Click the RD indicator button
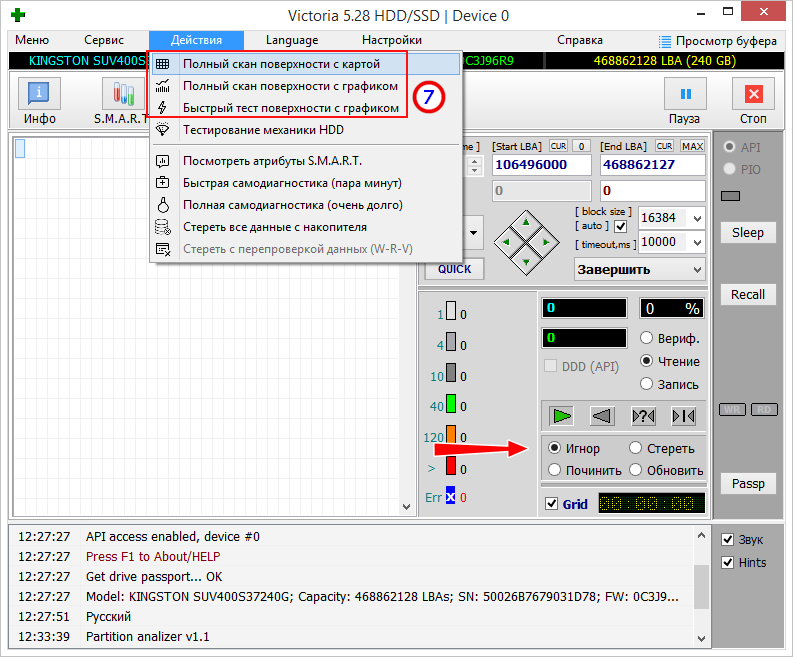The height and width of the screenshot is (657, 793). pyautogui.click(x=764, y=409)
